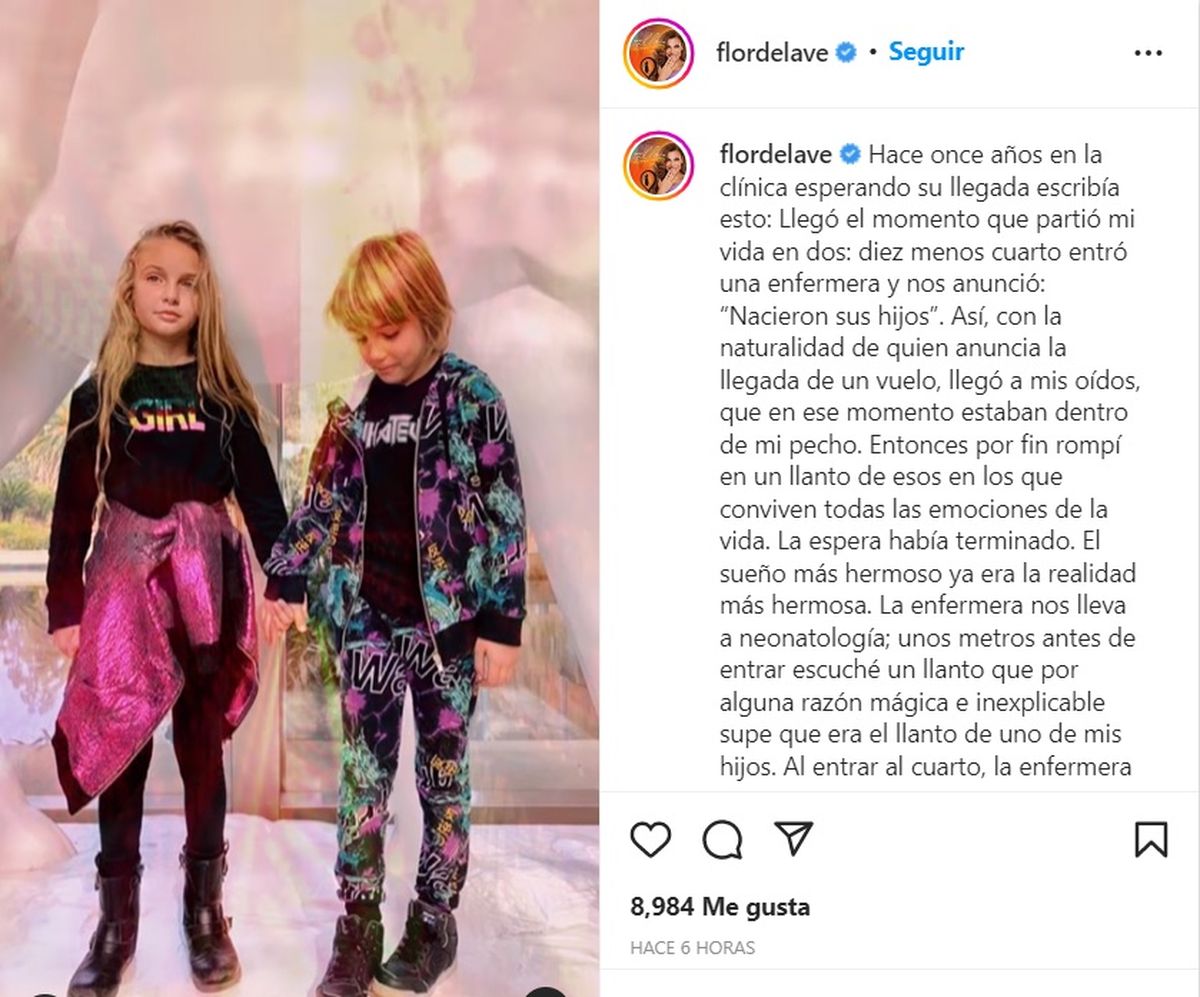
Task: Open the HACE 6 HORAS timestamp
Action: pos(692,947)
